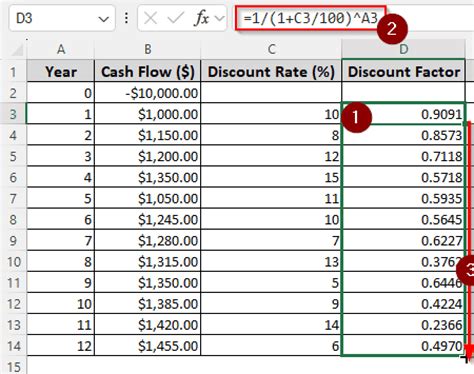
Task: Click the Discount Factor header cell
Action: 403,72
